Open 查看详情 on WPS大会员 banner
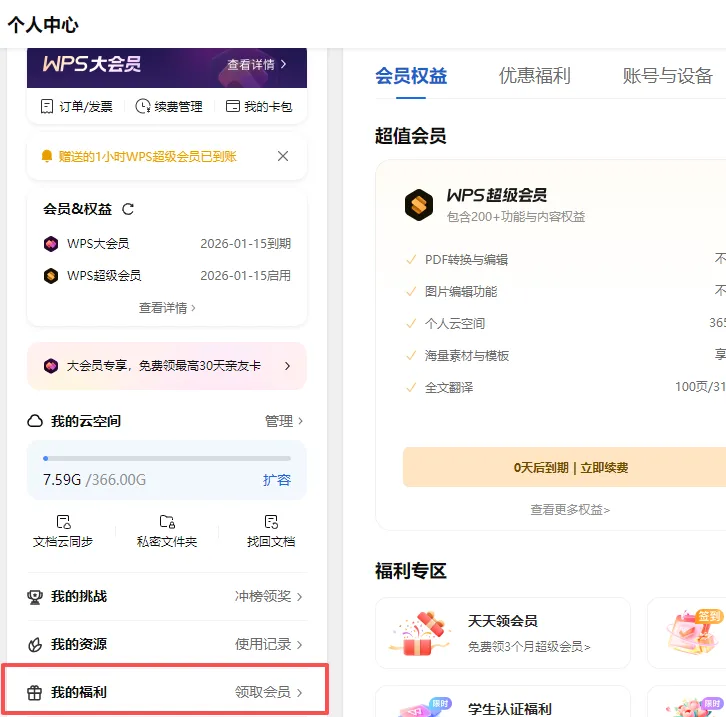The image size is (726, 717). [257, 64]
